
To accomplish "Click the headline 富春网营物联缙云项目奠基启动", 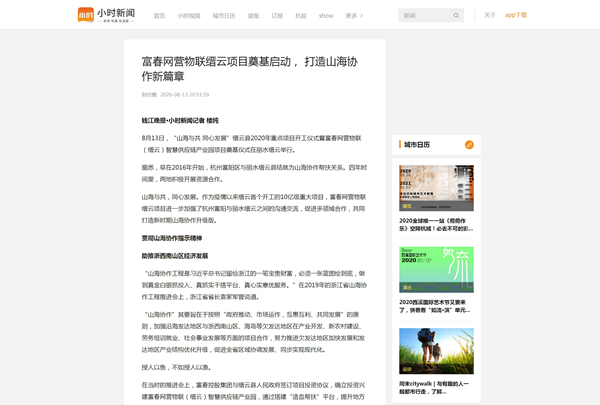I will pyautogui.click(x=250, y=69).
